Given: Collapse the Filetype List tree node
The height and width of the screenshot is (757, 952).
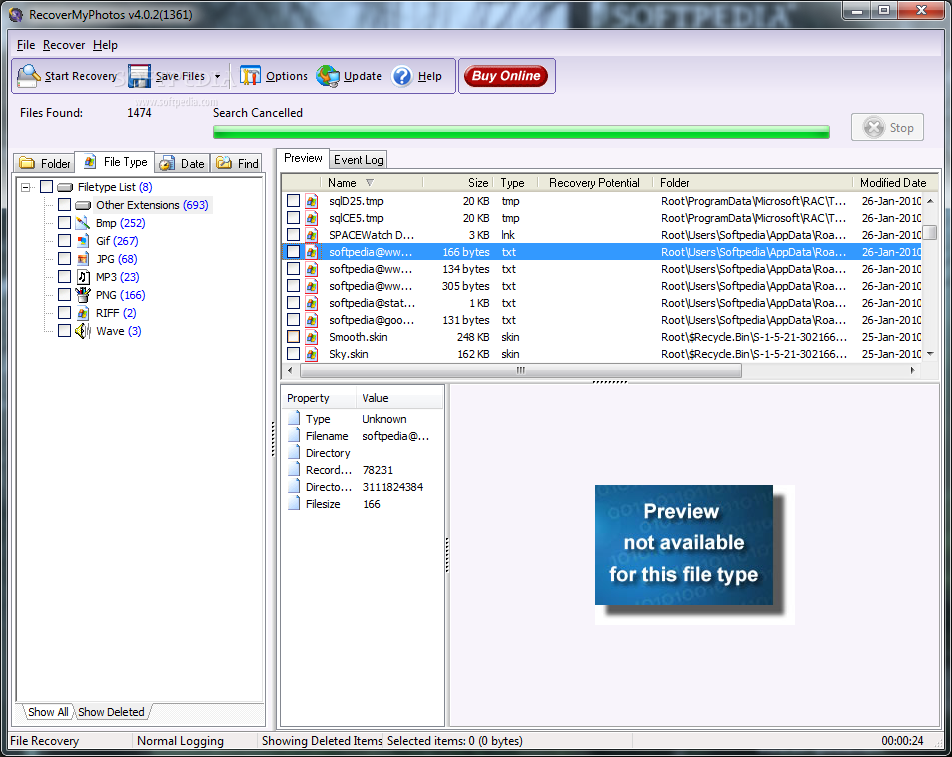Looking at the screenshot, I should 26,187.
